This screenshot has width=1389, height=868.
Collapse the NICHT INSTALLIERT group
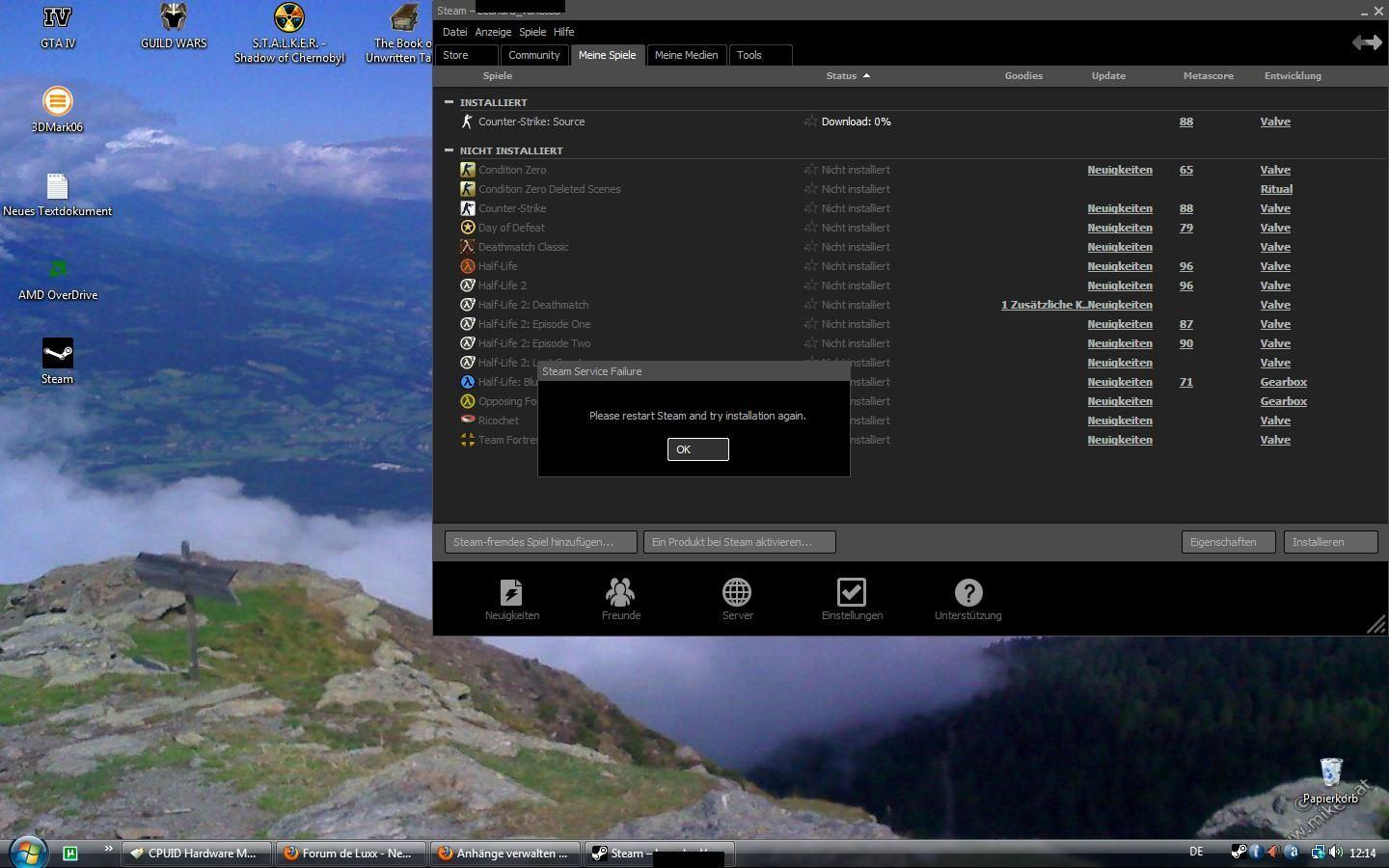click(449, 150)
